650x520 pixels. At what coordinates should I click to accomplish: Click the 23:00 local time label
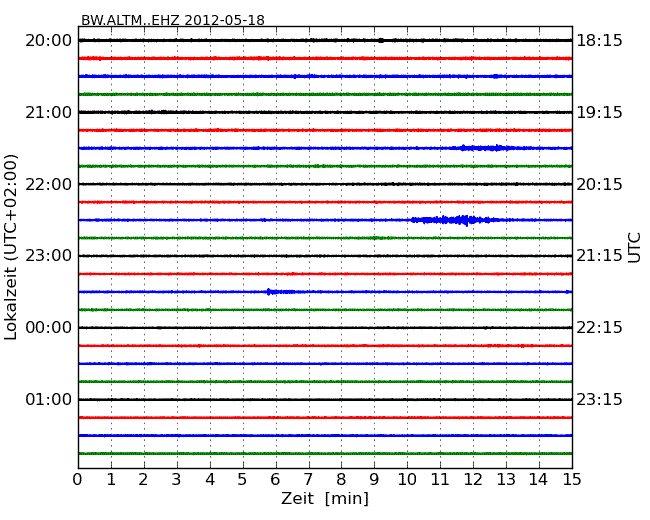[49, 256]
